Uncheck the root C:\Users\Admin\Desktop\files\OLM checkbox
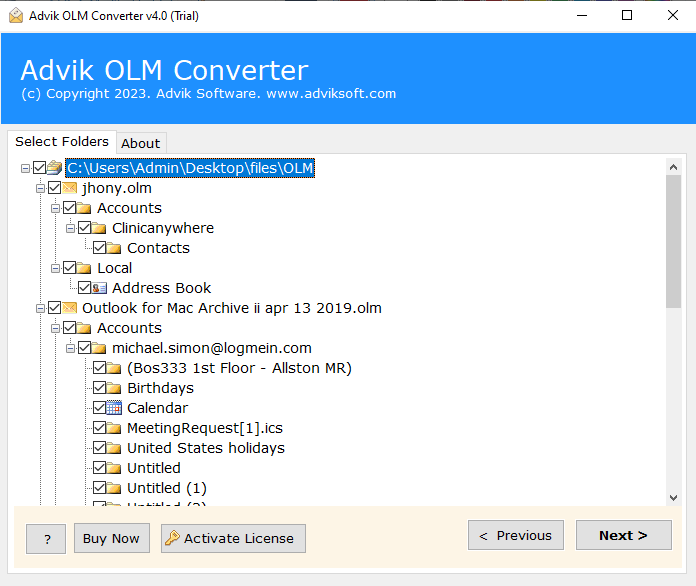 click(40, 168)
